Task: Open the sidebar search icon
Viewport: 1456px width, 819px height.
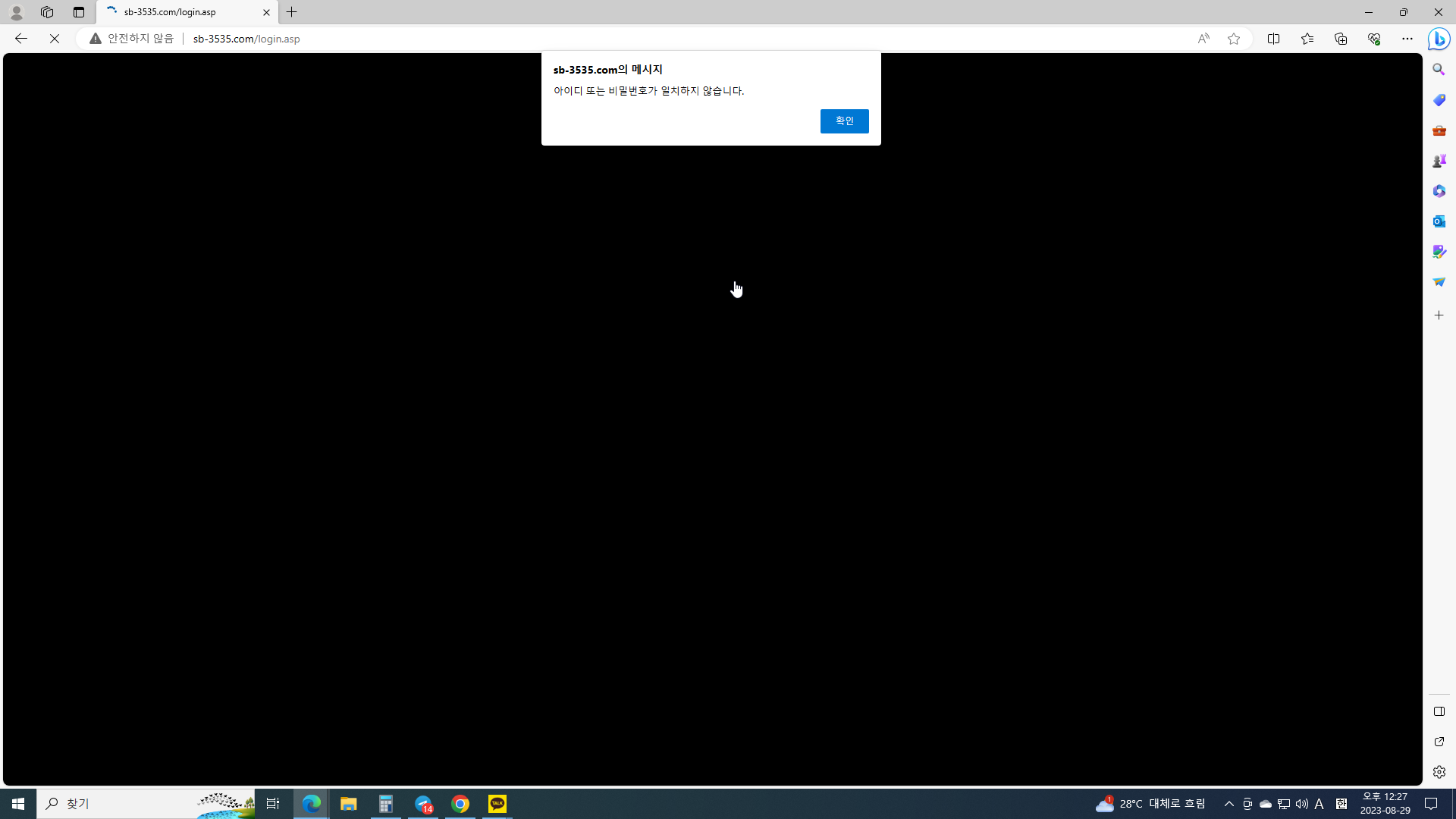Action: pos(1439,70)
